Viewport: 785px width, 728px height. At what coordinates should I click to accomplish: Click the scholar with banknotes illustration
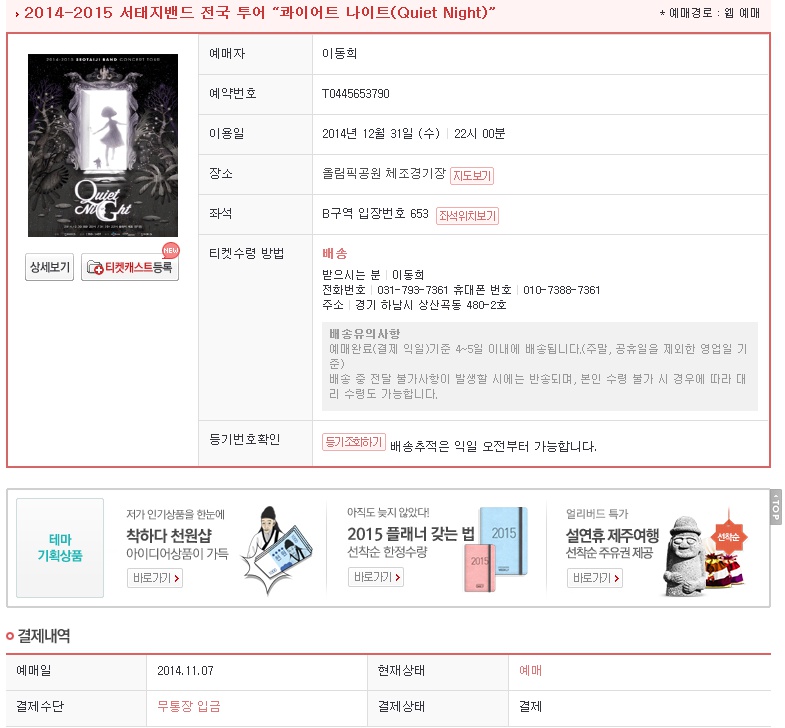click(x=277, y=551)
